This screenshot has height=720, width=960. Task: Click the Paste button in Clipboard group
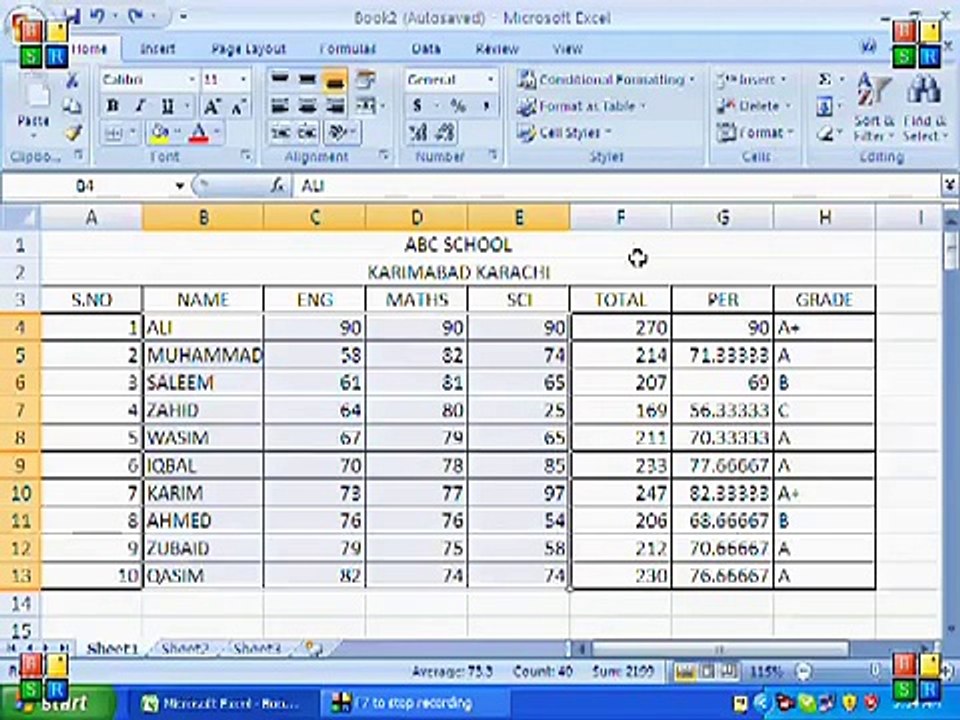[x=35, y=105]
